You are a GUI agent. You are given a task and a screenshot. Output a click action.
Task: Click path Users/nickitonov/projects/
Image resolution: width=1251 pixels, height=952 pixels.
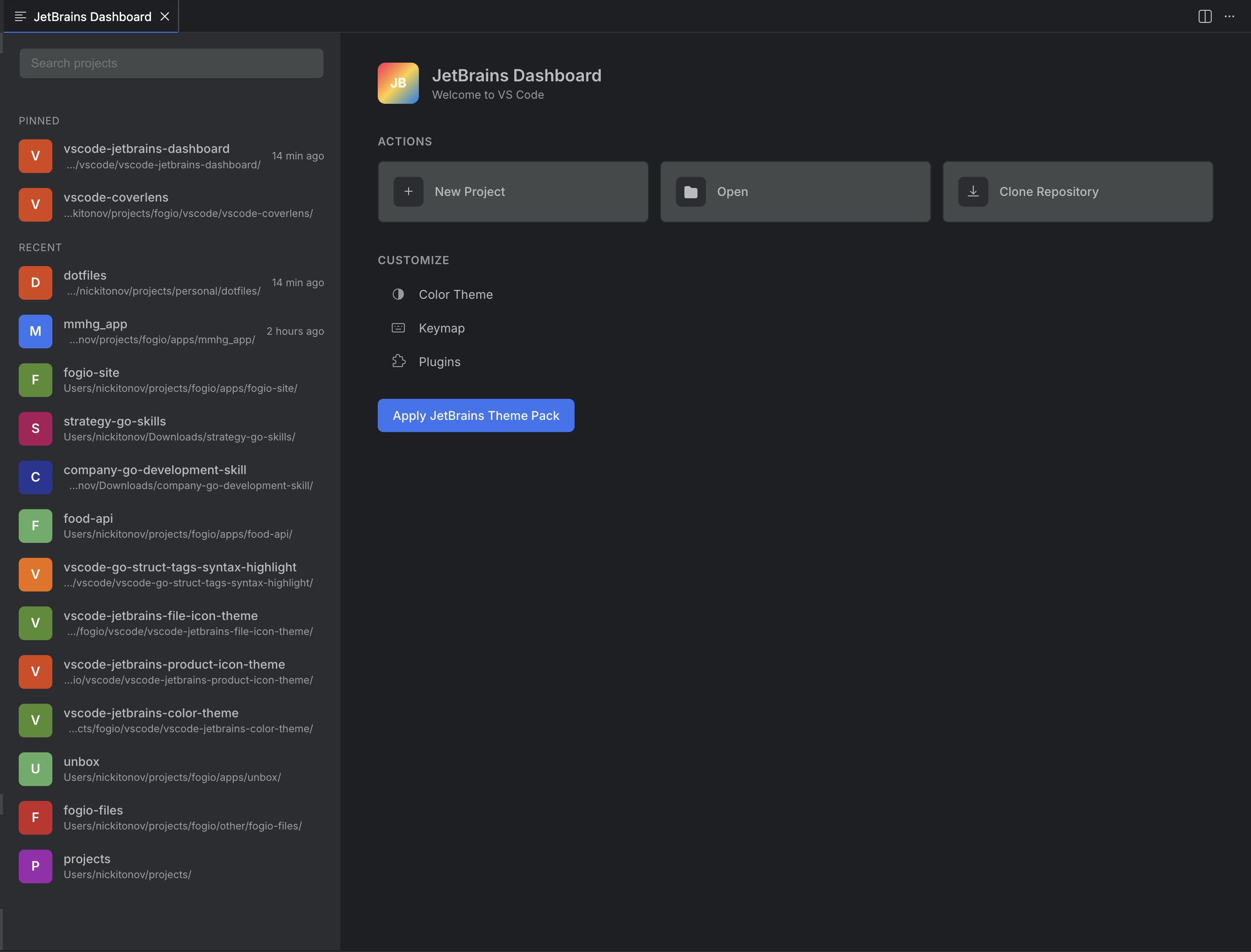point(128,875)
